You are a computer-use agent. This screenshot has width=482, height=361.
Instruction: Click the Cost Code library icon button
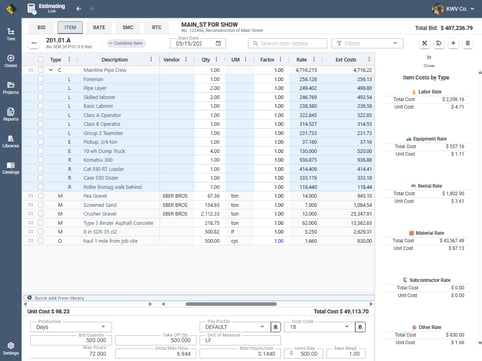360,327
